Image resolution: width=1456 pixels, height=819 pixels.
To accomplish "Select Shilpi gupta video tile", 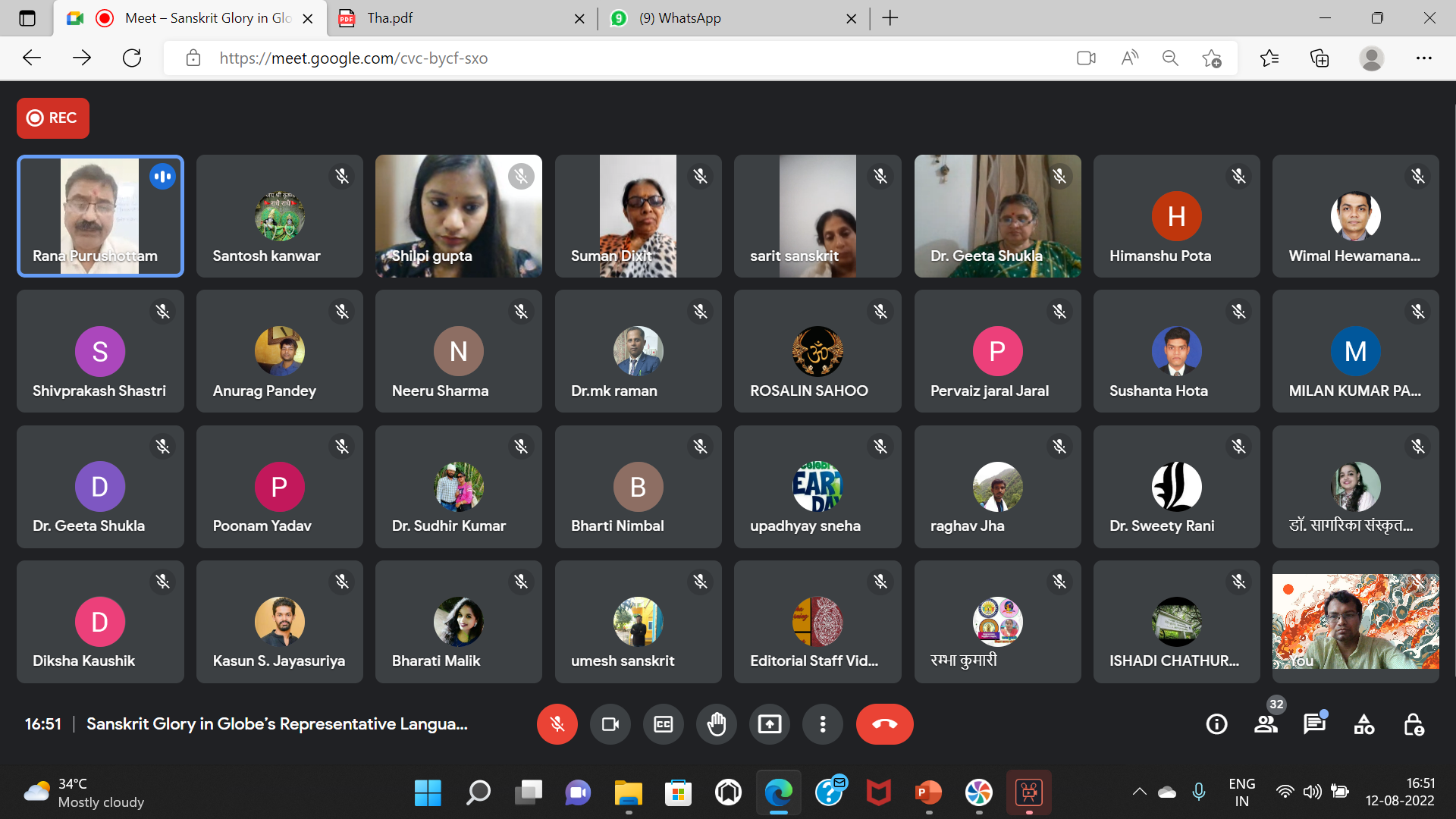I will click(x=458, y=216).
